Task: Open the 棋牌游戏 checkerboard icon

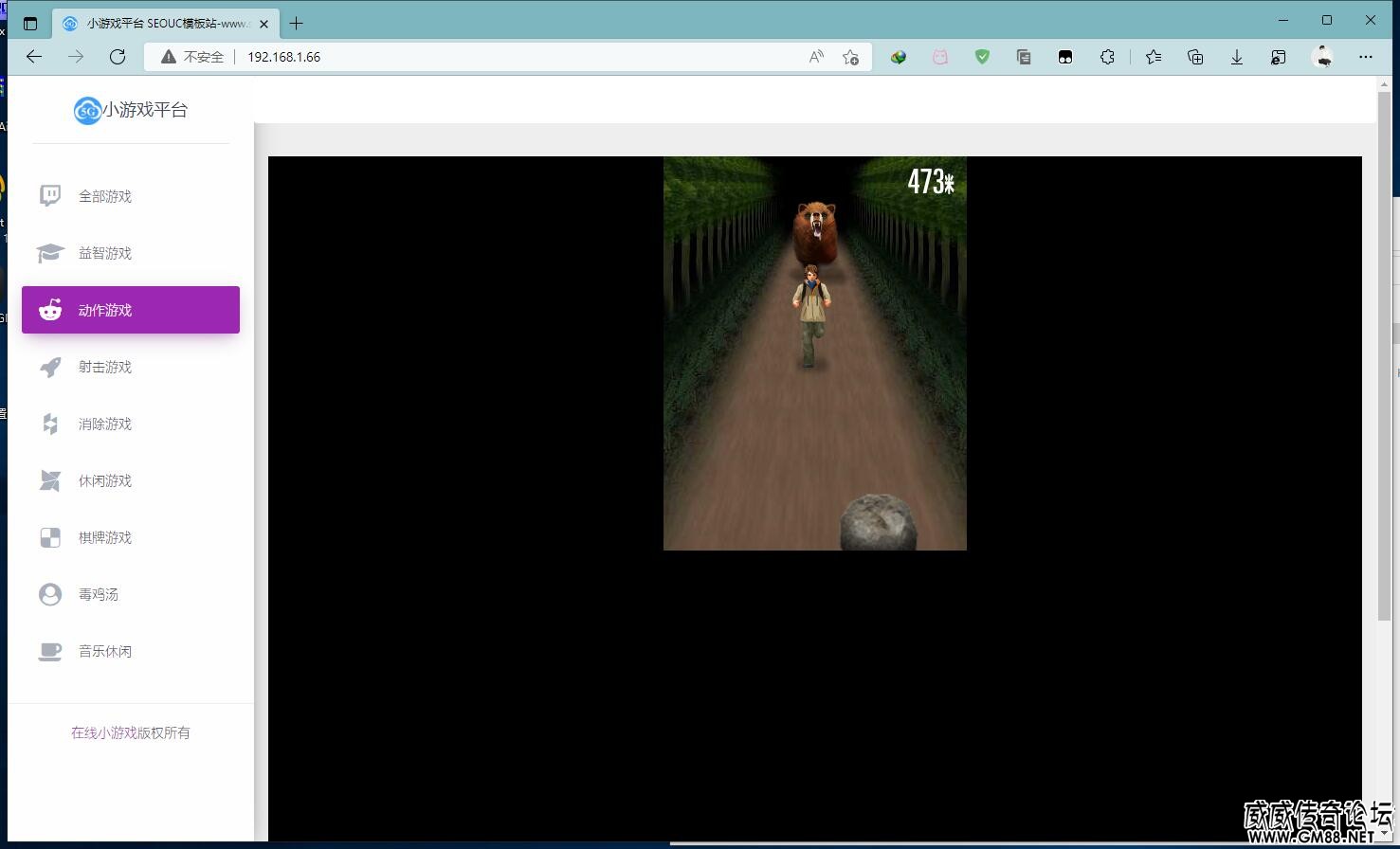Action: (50, 537)
